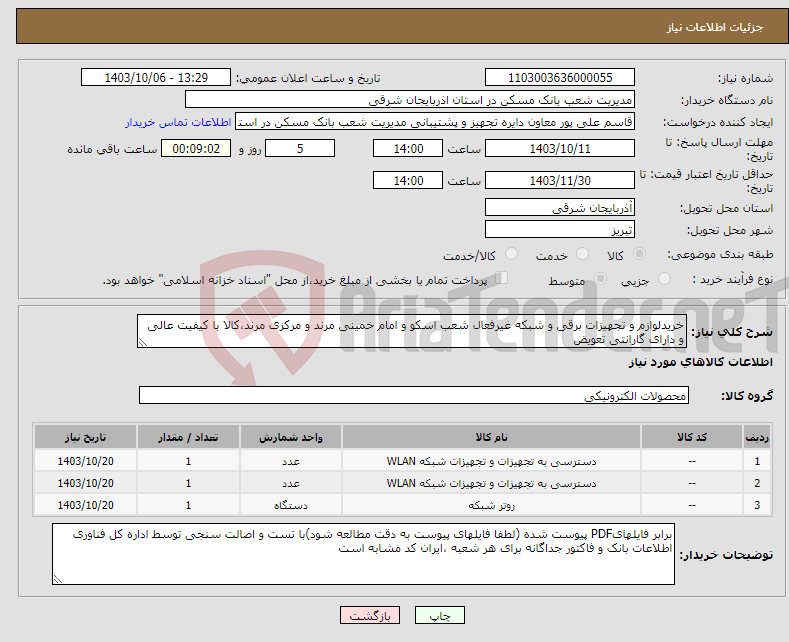
Task: Open اطلاعات تماس خریدار link
Action: pos(178,122)
